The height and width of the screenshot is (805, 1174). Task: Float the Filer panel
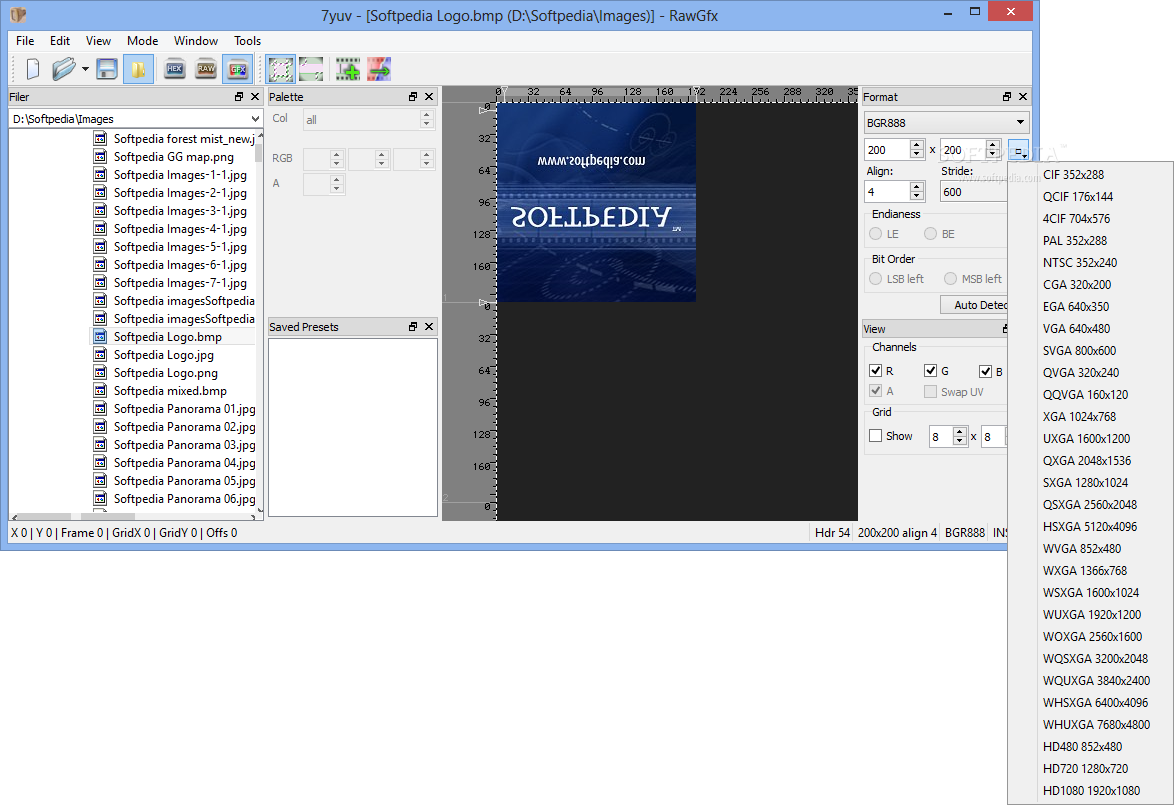tap(239, 97)
